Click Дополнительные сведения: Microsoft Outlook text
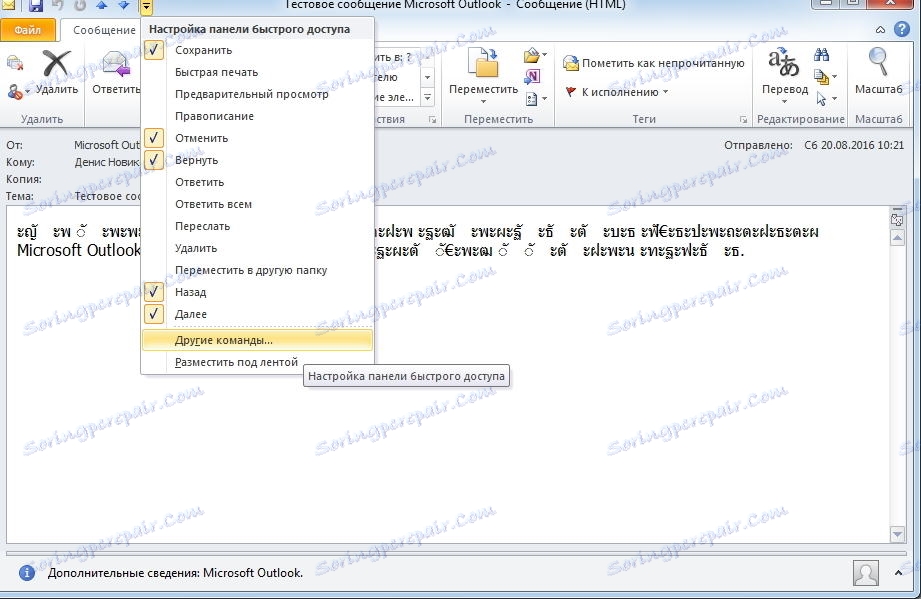Viewport: 921px width, 599px height. point(175,573)
